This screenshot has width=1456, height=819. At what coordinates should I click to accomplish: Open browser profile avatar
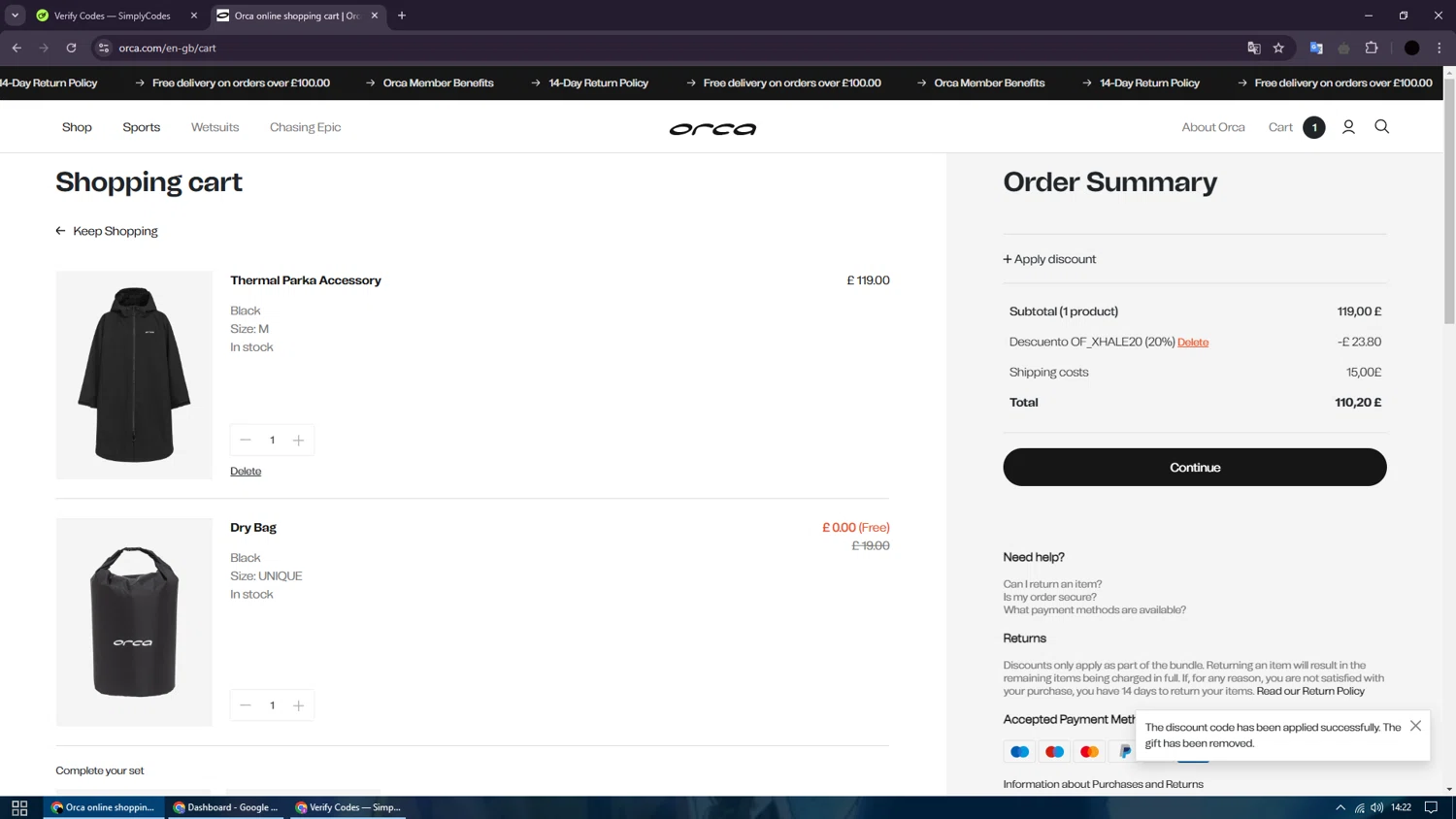pyautogui.click(x=1412, y=48)
